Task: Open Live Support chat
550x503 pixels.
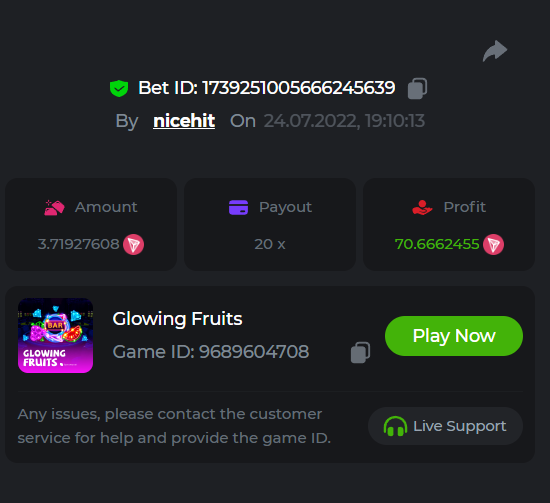Action: pos(445,426)
